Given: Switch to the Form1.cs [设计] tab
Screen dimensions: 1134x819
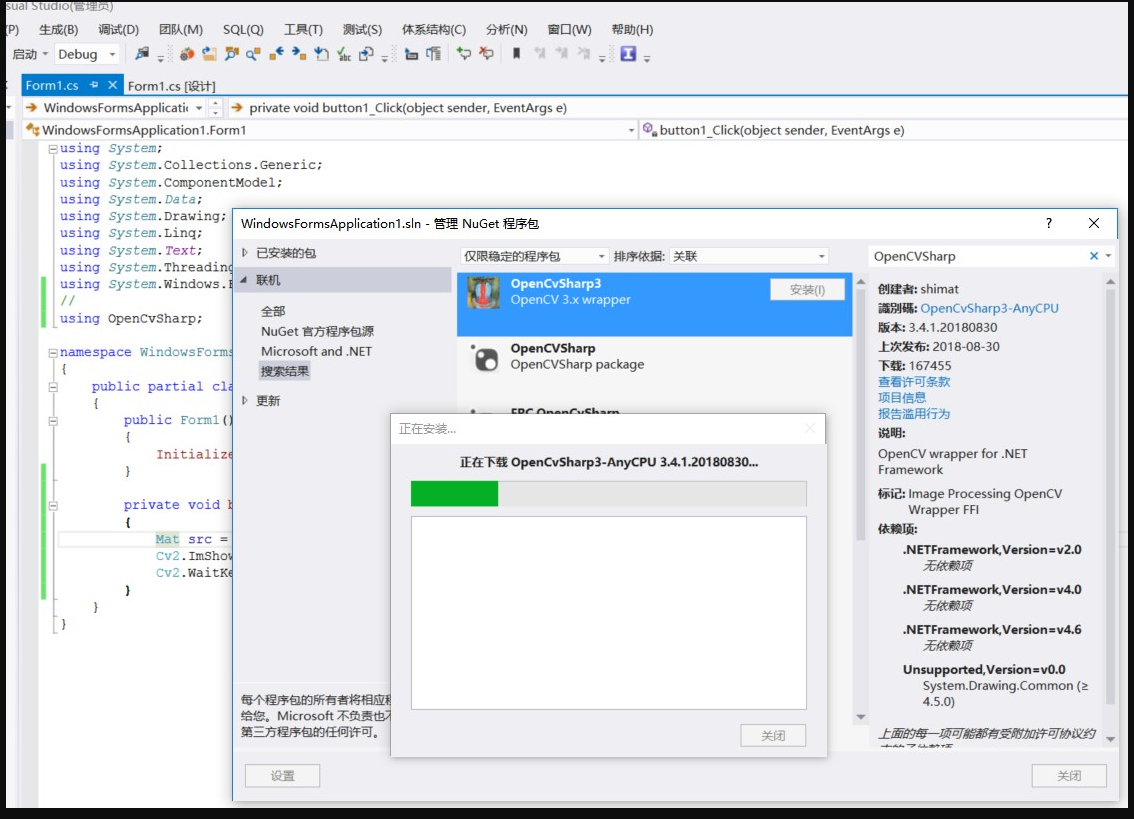Looking at the screenshot, I should [171, 86].
